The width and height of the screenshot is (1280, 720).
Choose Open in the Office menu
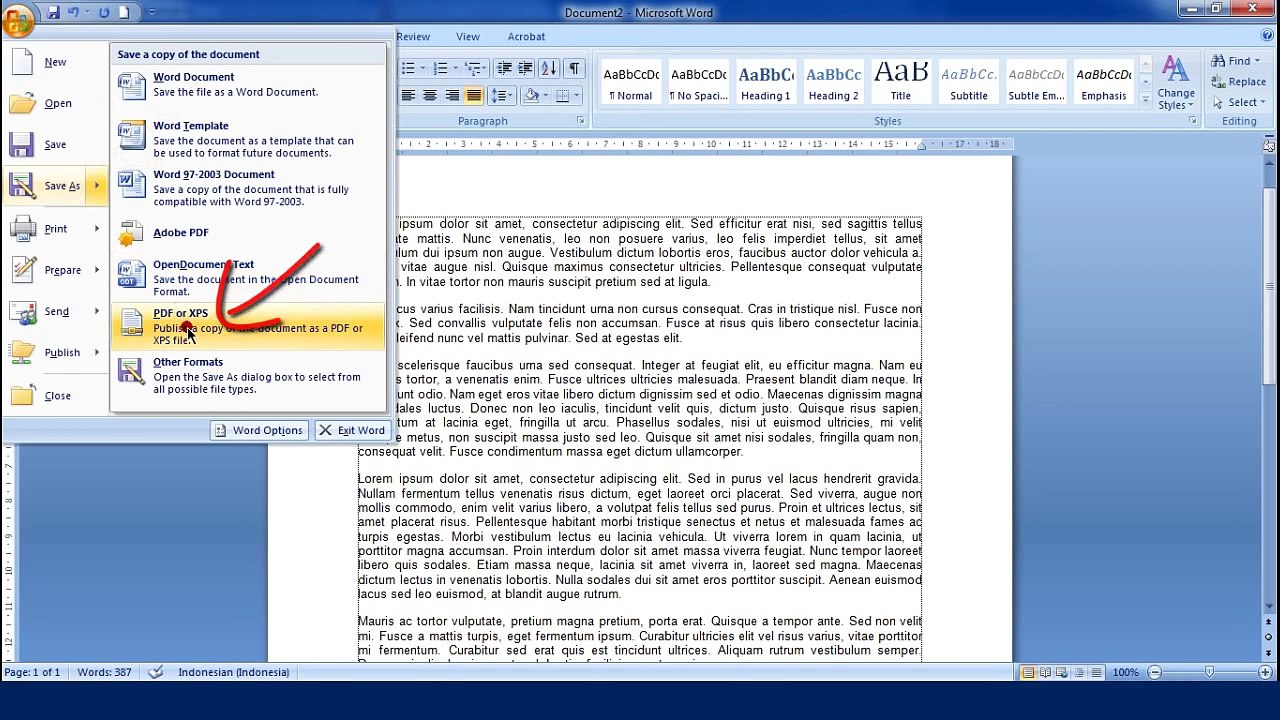[55, 103]
